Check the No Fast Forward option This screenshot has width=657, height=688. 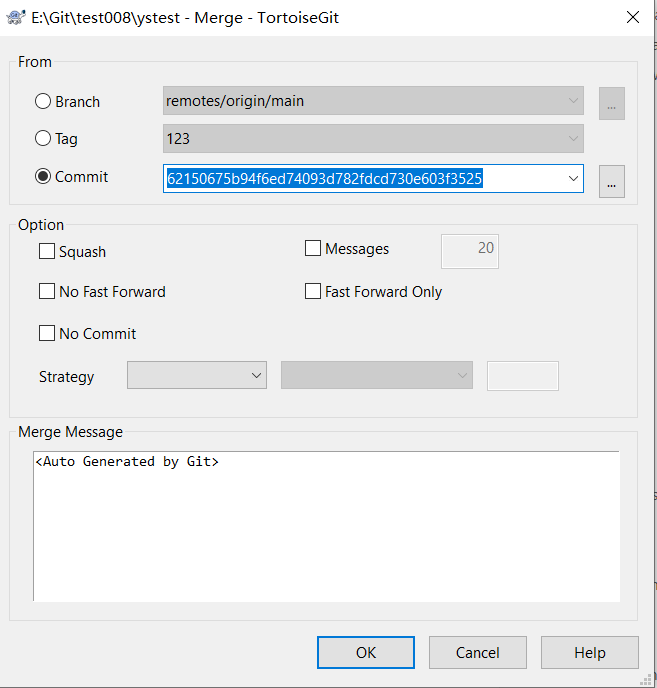tap(47, 291)
